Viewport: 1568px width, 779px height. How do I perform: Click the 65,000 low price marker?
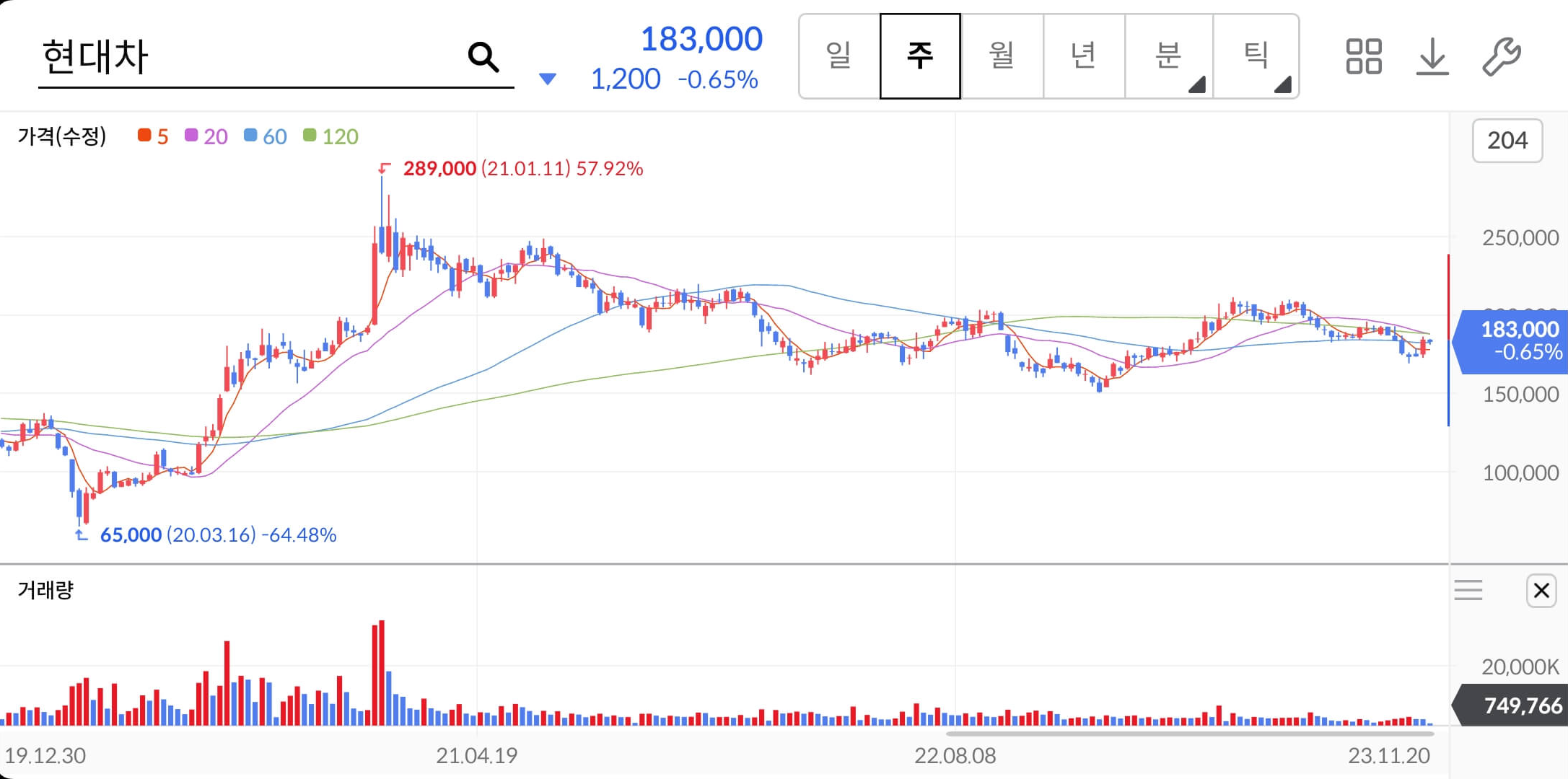pos(131,535)
